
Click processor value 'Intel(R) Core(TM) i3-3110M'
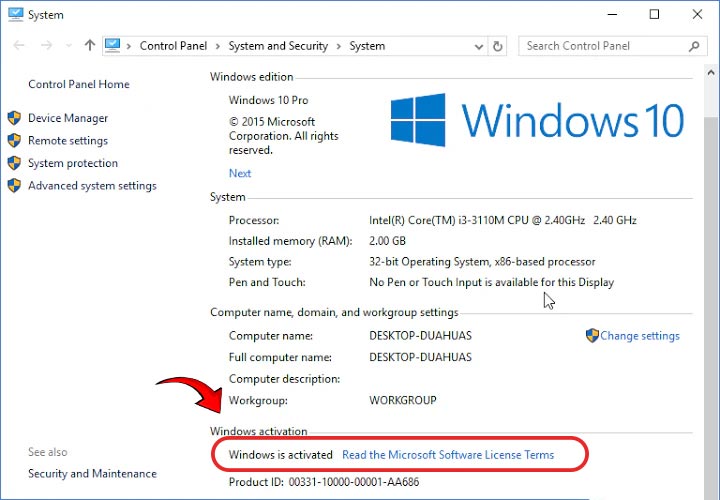(x=503, y=220)
